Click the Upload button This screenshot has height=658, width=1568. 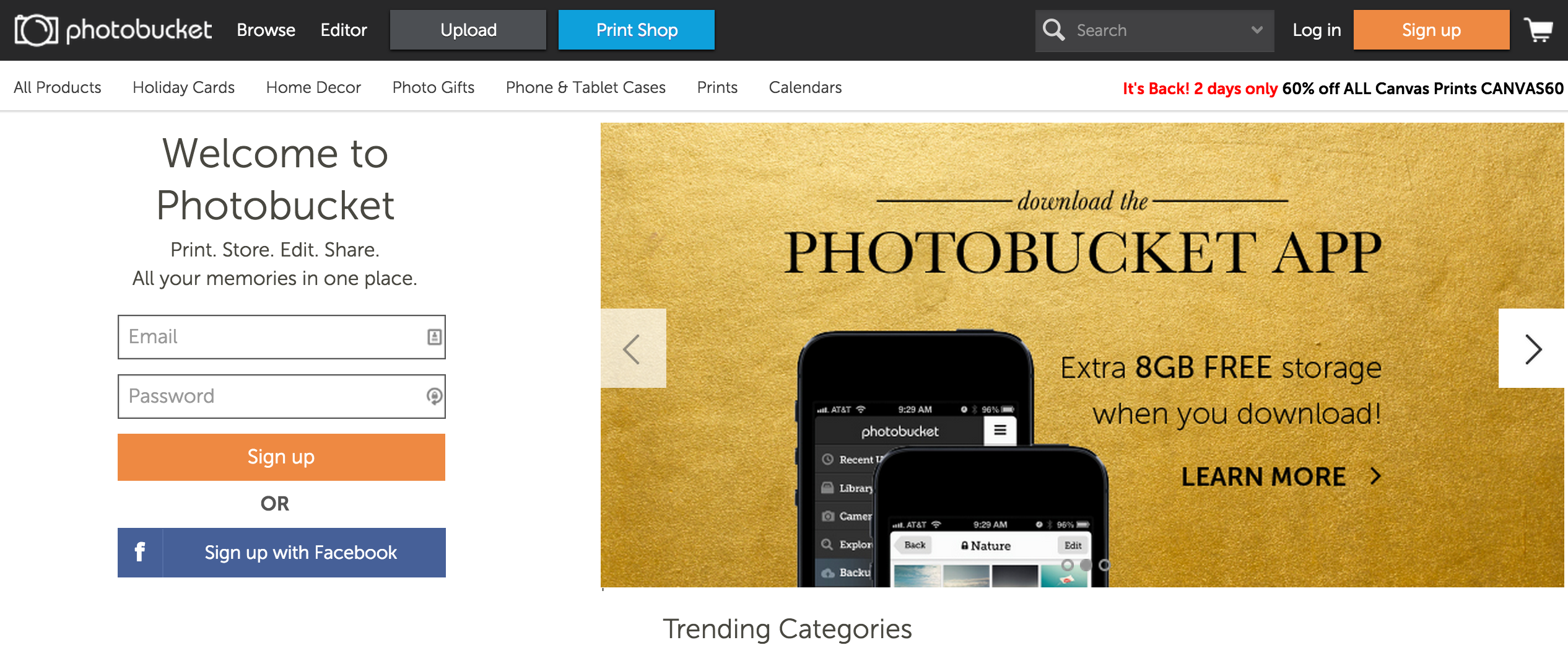(468, 30)
